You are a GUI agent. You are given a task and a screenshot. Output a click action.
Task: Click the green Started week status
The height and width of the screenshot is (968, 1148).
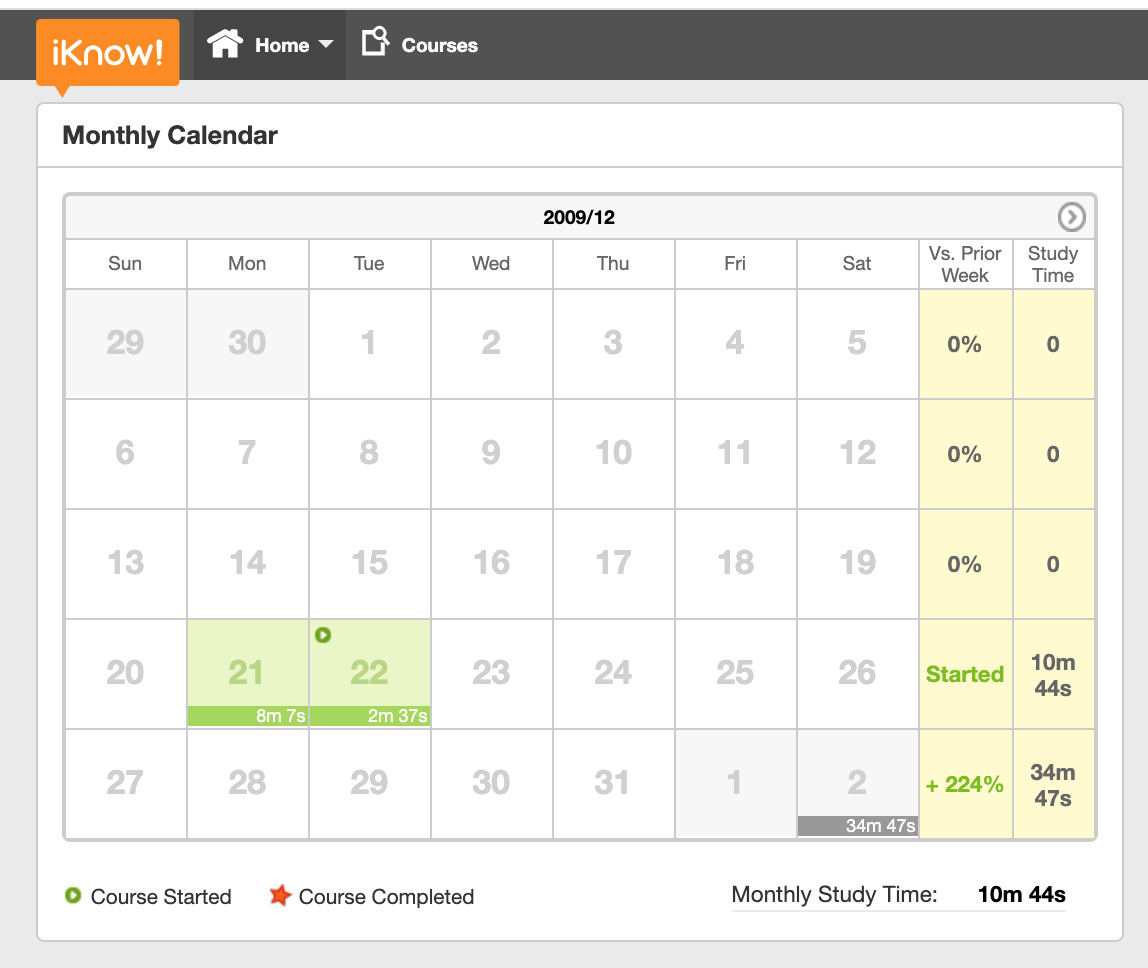click(965, 674)
